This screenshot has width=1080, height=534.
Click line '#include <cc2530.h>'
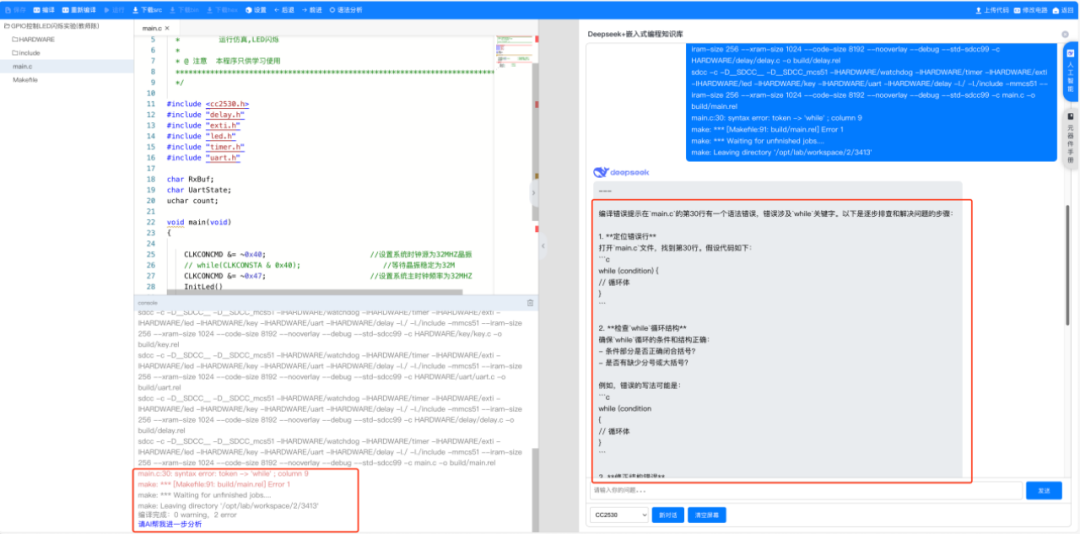coord(207,103)
